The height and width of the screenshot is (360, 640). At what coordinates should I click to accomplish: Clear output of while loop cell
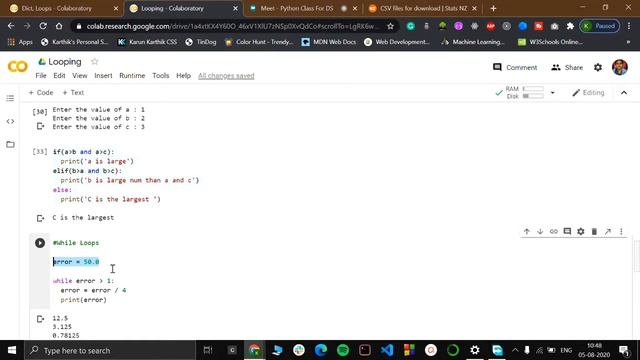tap(40, 318)
